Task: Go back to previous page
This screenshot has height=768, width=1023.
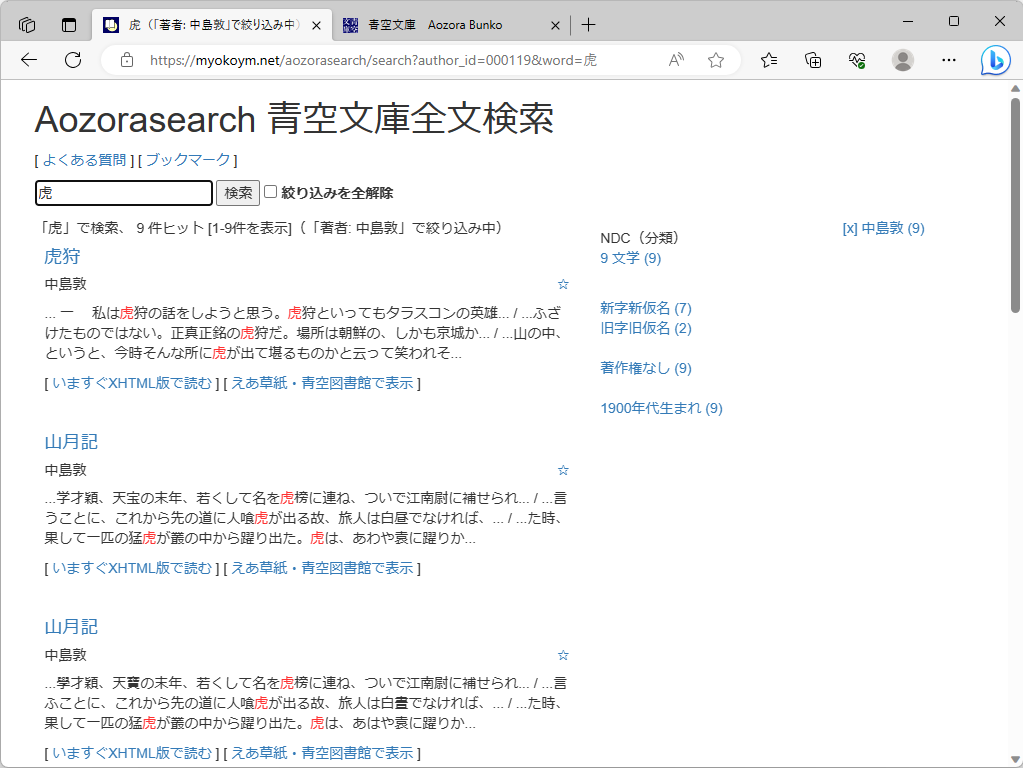Action: (x=28, y=60)
